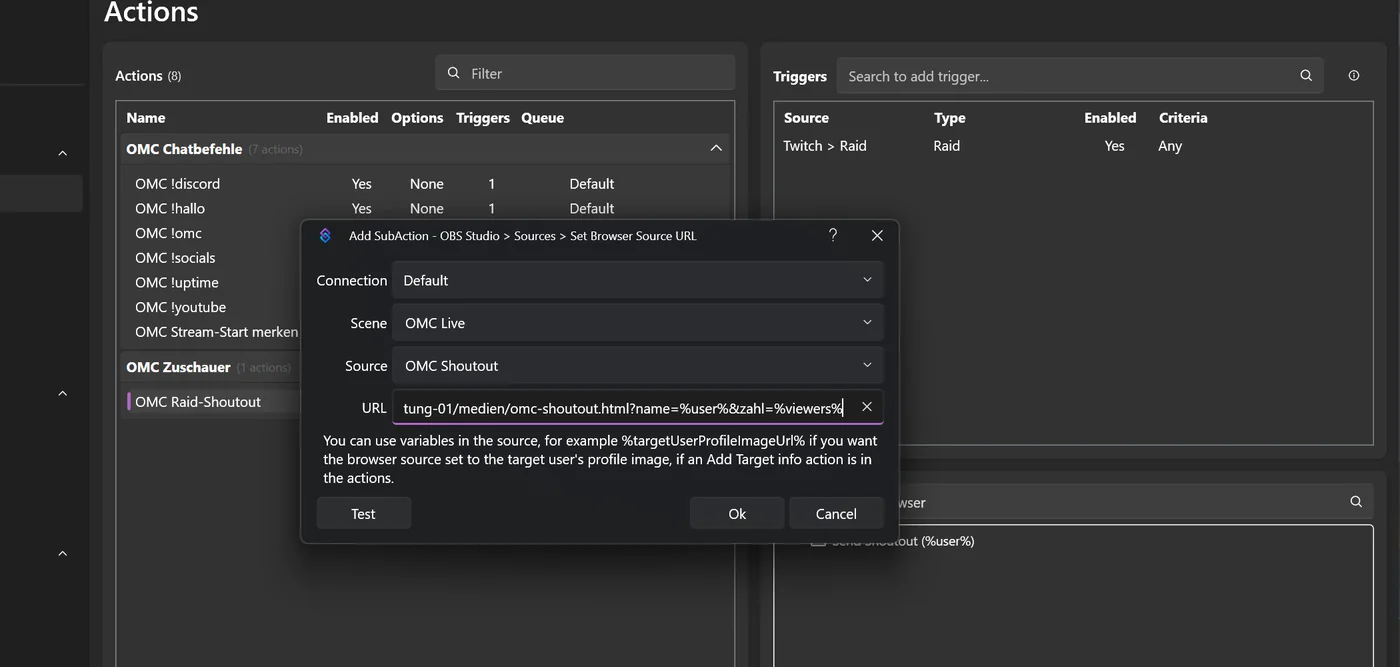The image size is (1400, 667).
Task: Click the triggers Enabled column header
Action: (x=1110, y=118)
